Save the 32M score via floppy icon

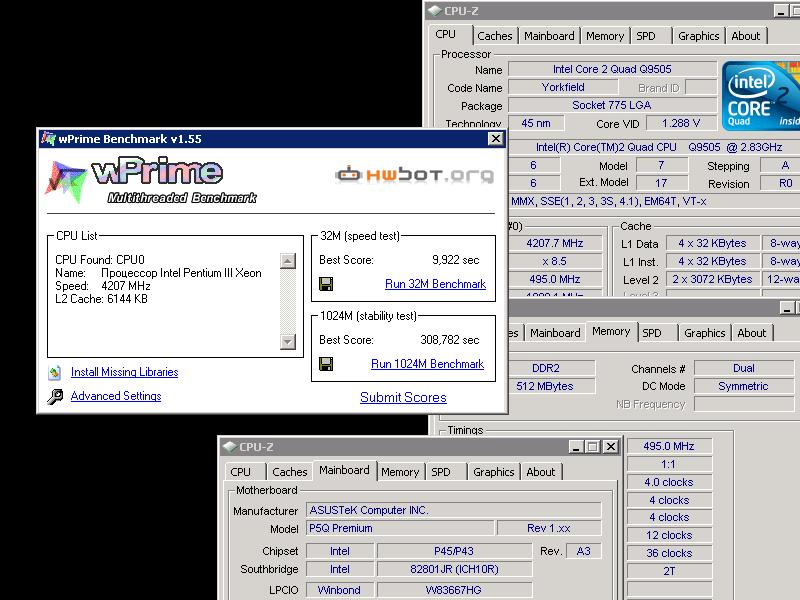point(326,284)
